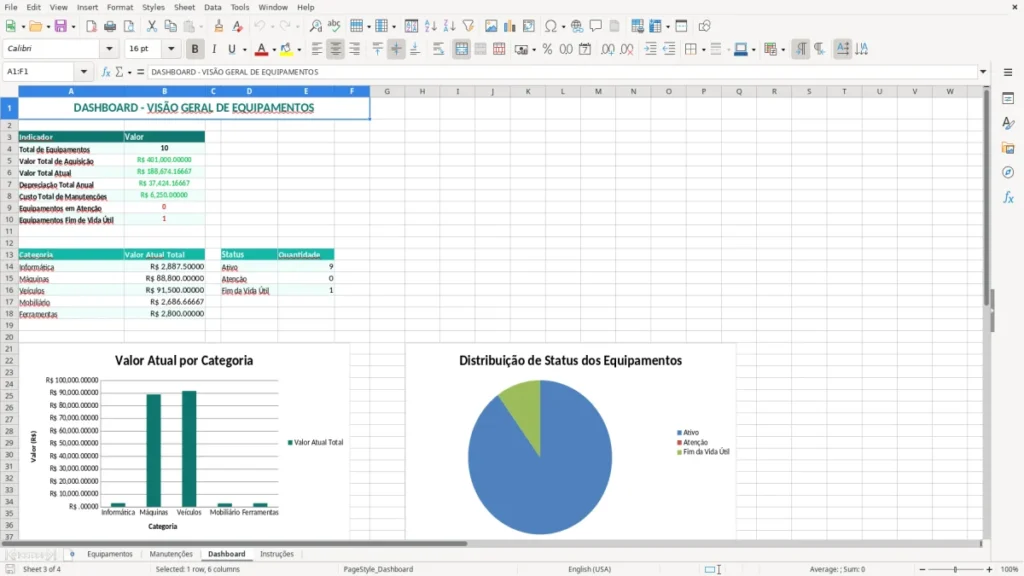Expand the font name Calibri dropdown

tap(109, 49)
